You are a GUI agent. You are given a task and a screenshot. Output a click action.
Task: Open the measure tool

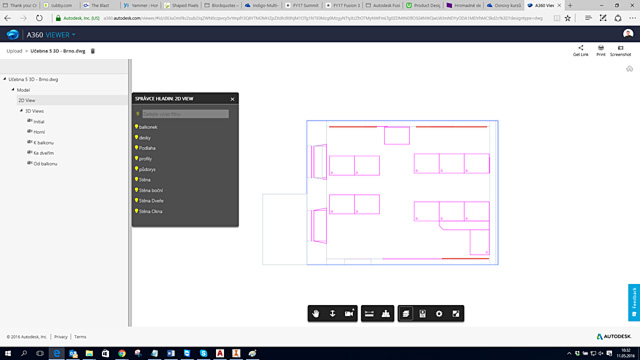(x=369, y=313)
